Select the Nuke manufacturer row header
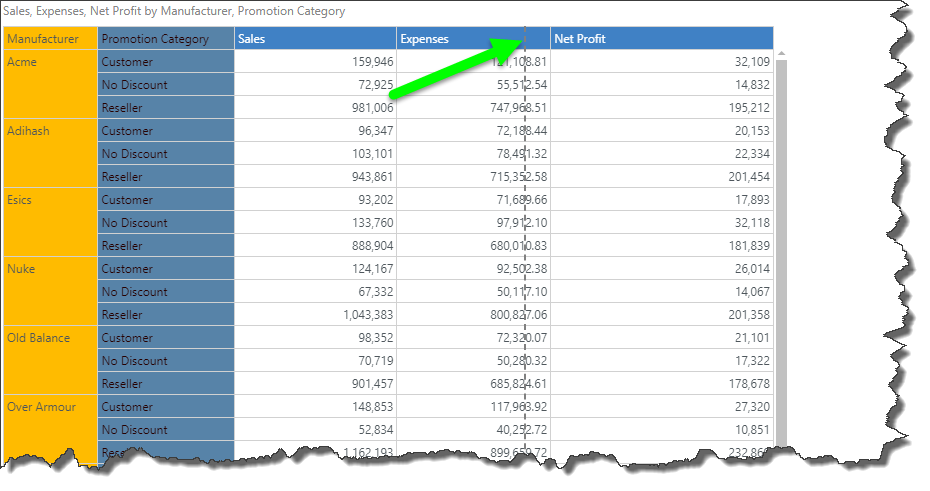 click(50, 269)
